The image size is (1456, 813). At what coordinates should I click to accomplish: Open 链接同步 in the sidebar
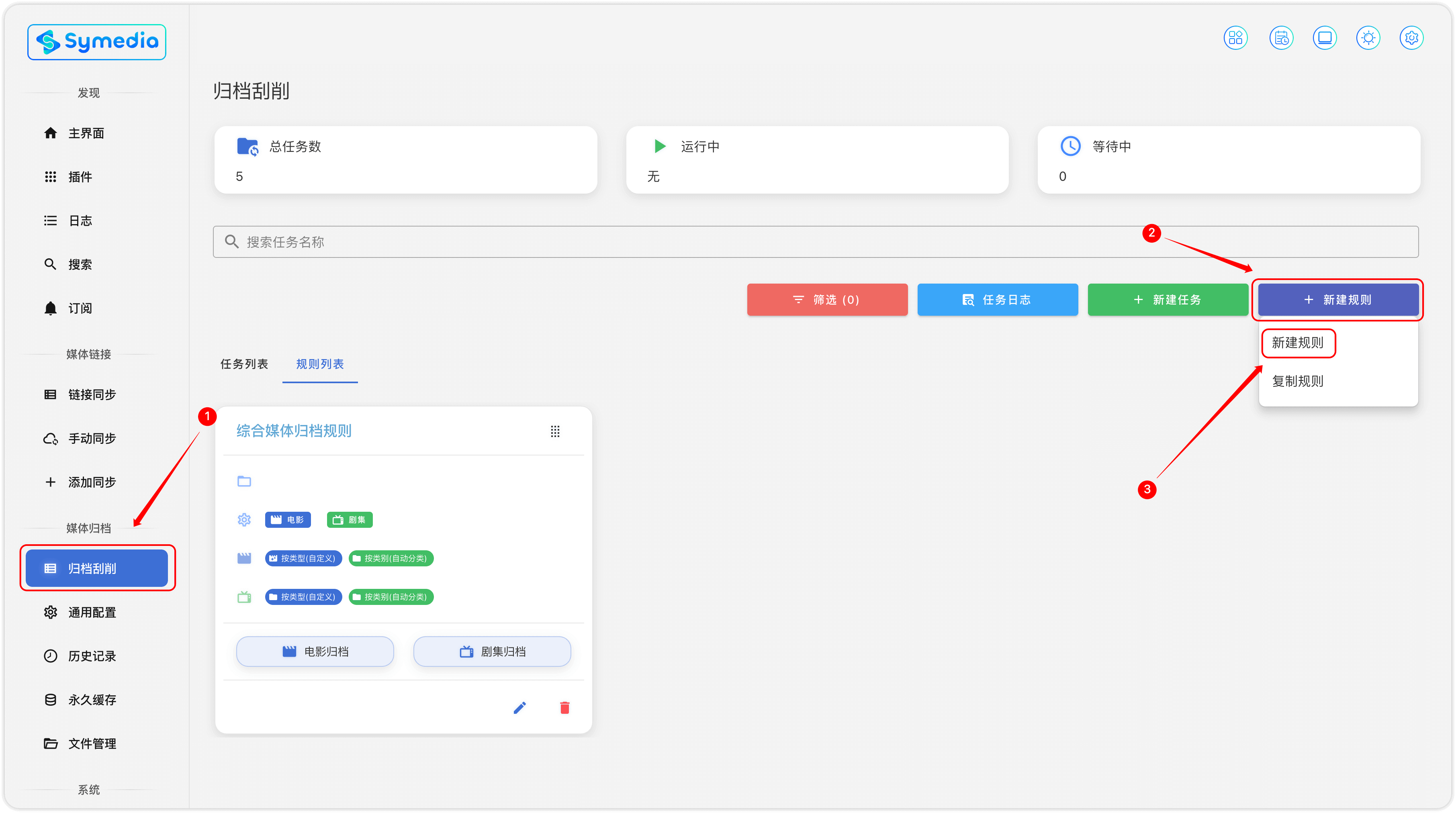pyautogui.click(x=92, y=394)
